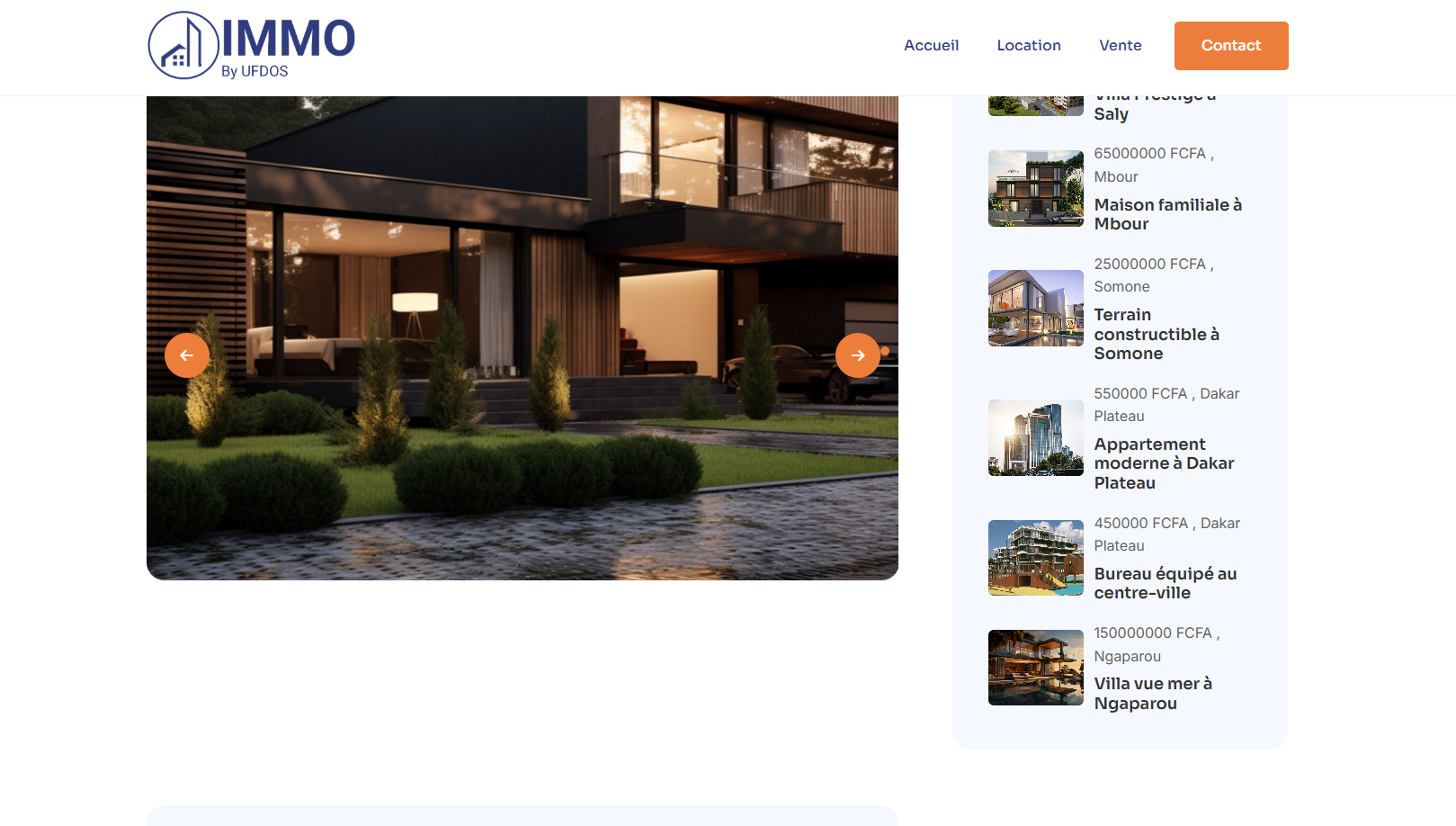Open the Vente menu link
The height and width of the screenshot is (826, 1456).
click(1120, 46)
